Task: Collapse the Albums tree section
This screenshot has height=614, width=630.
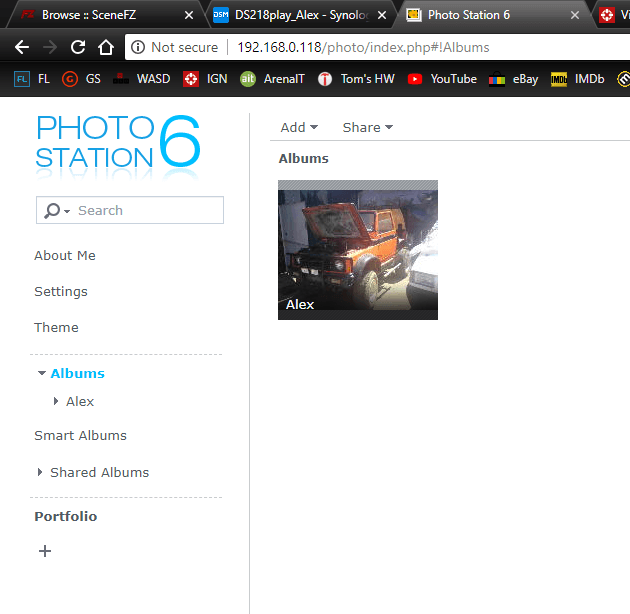Action: point(41,373)
